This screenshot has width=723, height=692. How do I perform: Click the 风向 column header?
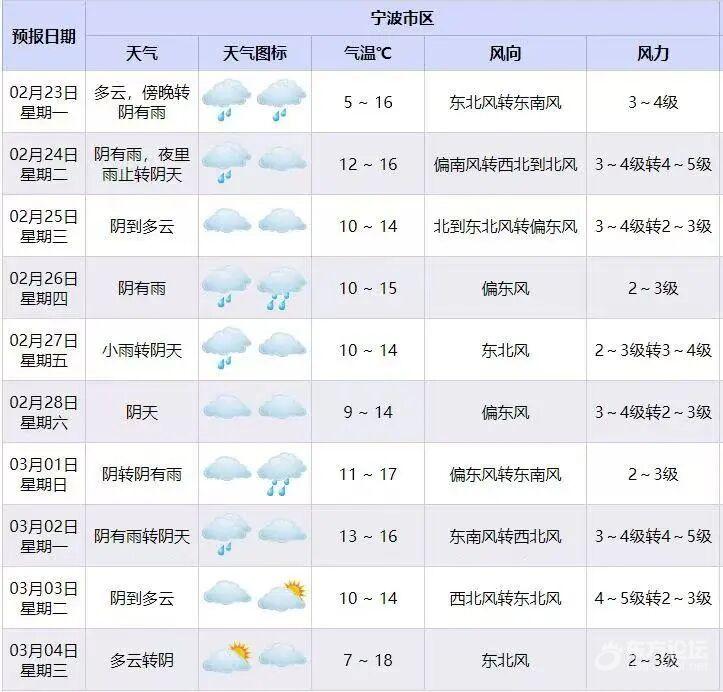tap(505, 54)
